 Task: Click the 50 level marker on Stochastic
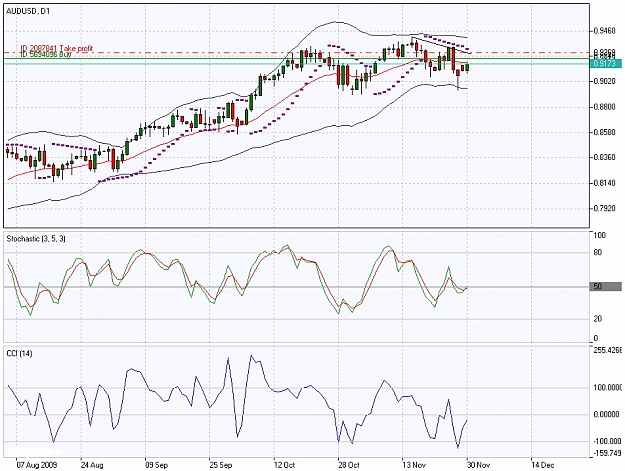pyautogui.click(x=605, y=286)
